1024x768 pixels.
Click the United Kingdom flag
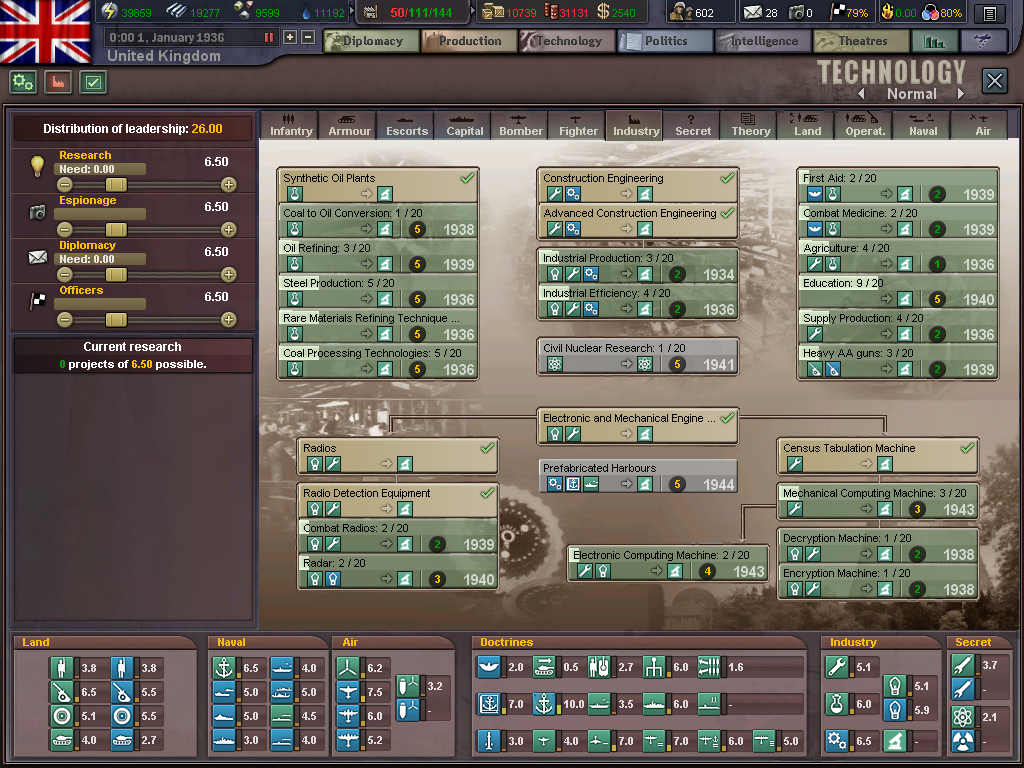pyautogui.click(x=46, y=31)
